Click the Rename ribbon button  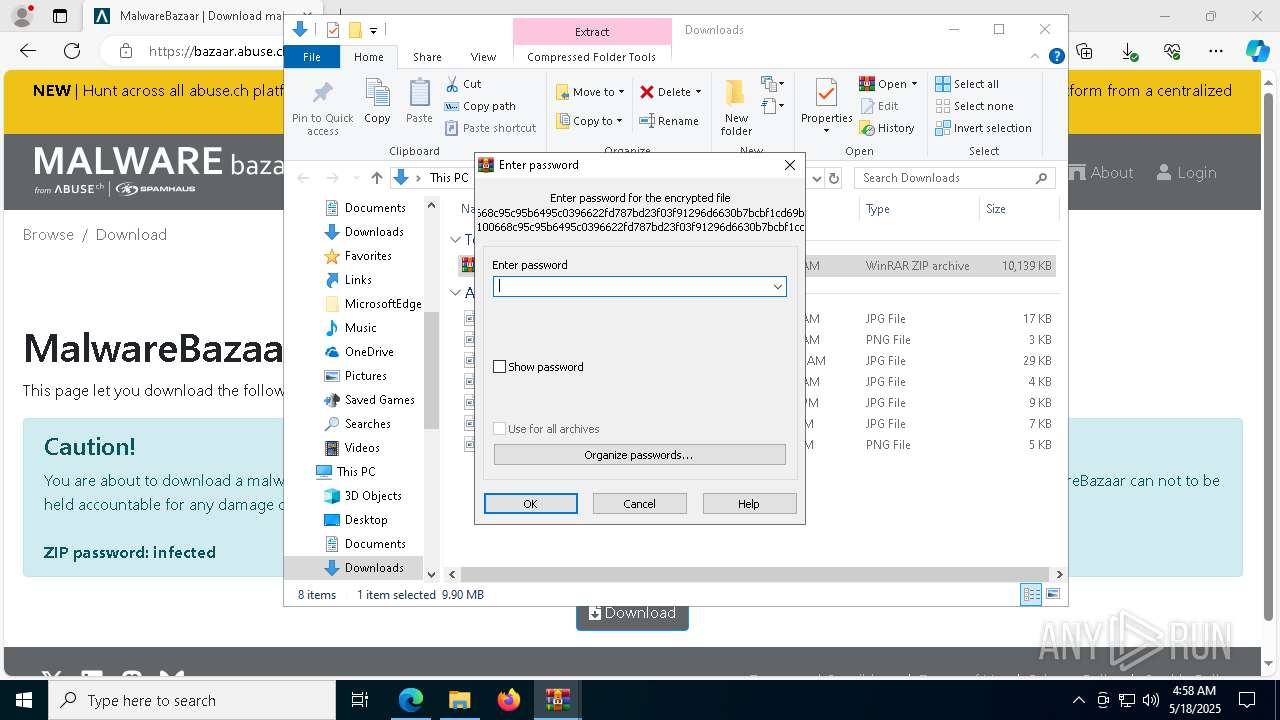point(669,121)
